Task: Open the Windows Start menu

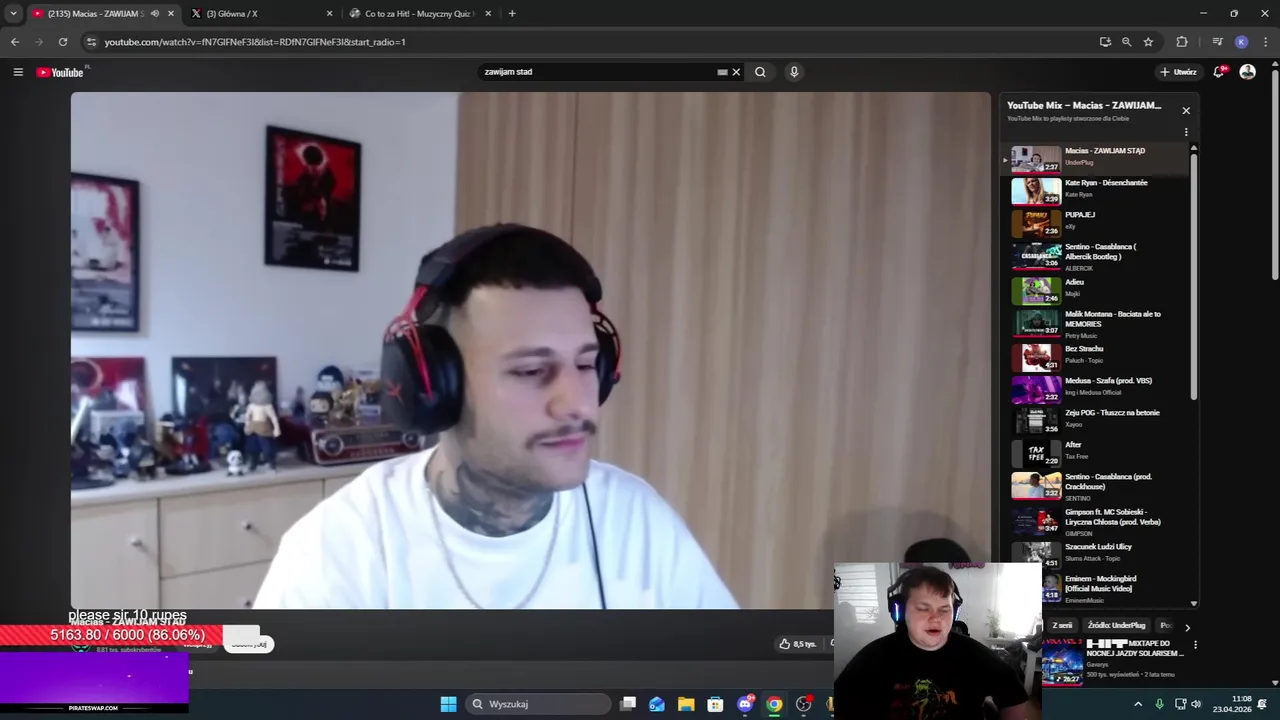Action: [x=448, y=704]
